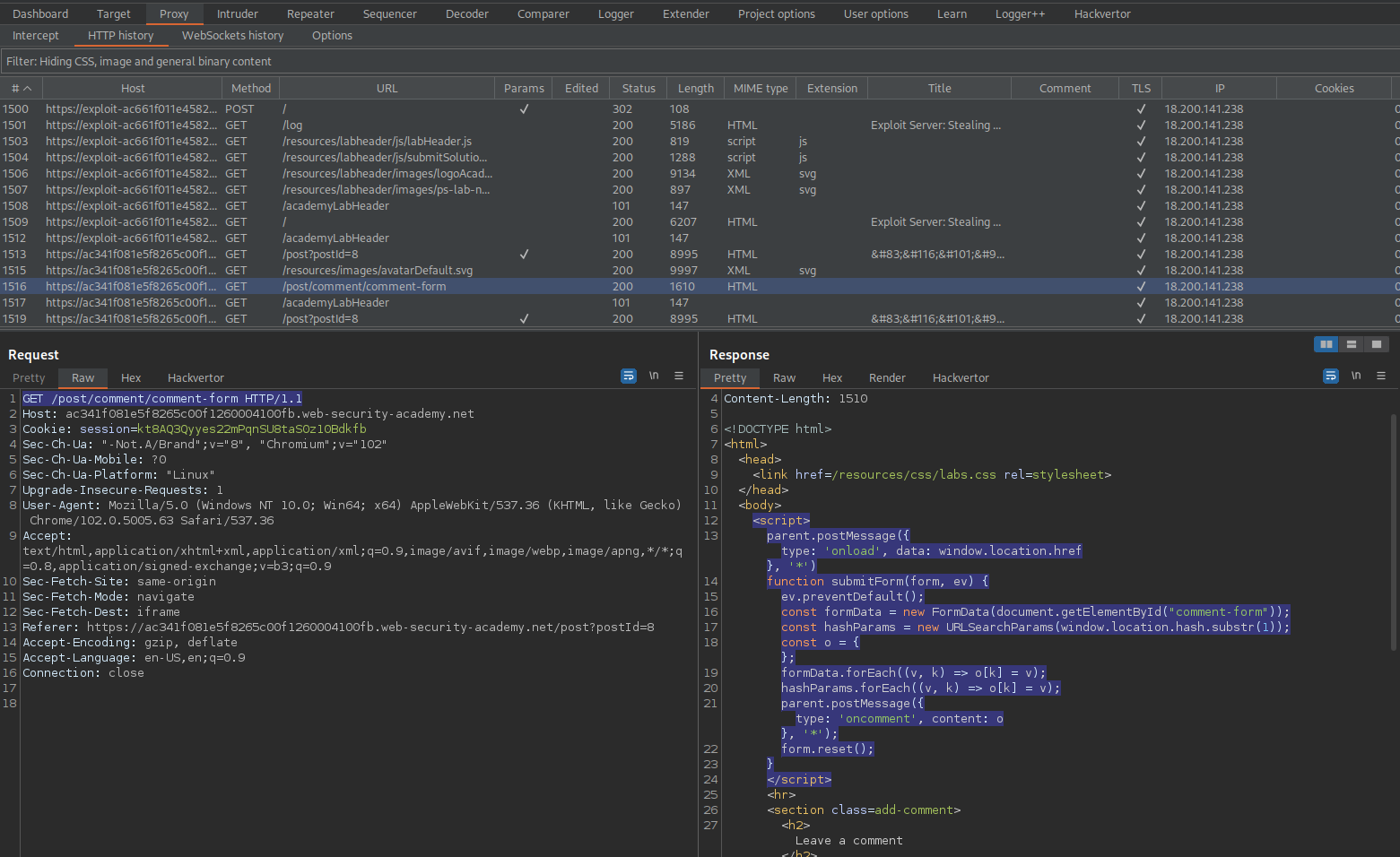Select top-bottom layout view icon
The image size is (1400, 857).
[x=1351, y=344]
